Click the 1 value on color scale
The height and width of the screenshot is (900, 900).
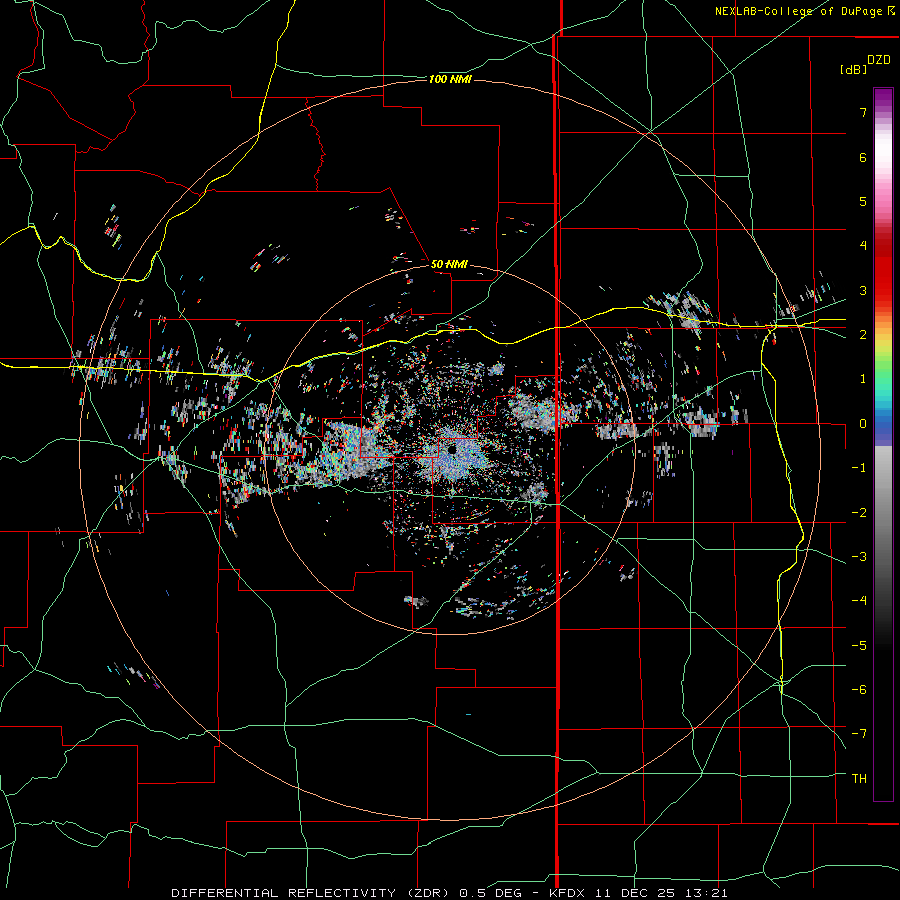(x=863, y=379)
